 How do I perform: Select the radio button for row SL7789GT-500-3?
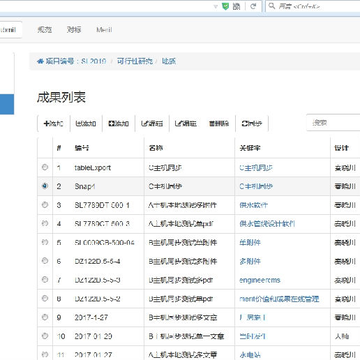point(45,223)
